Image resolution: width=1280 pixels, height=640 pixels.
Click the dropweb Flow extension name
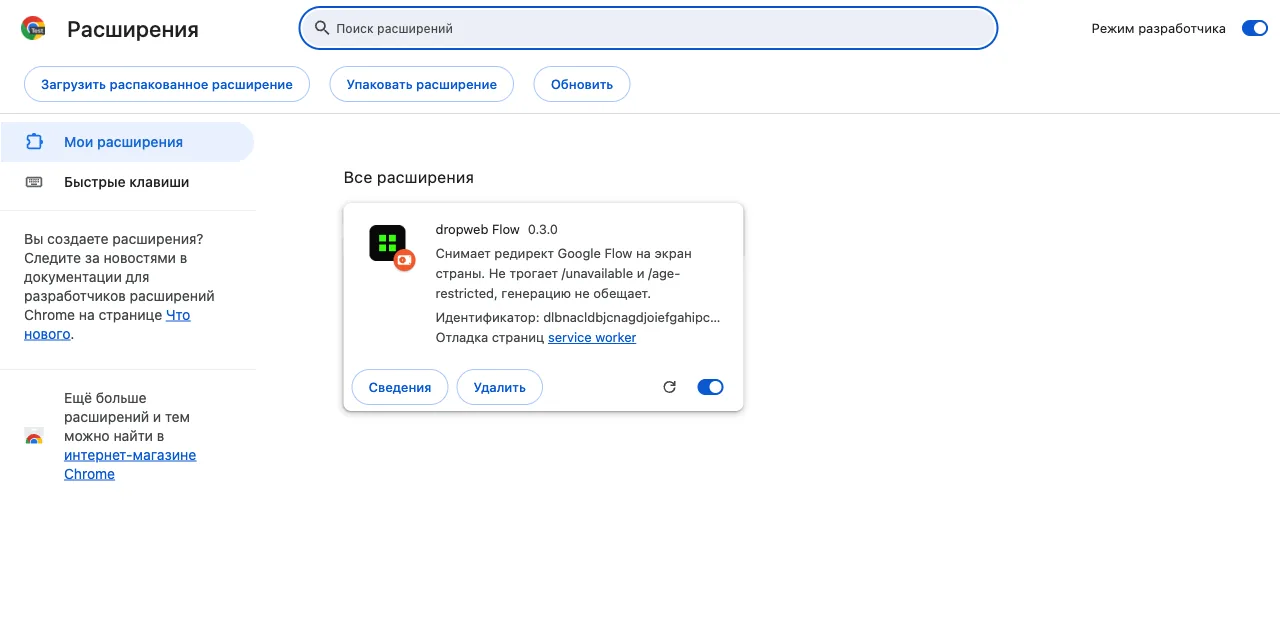click(478, 229)
